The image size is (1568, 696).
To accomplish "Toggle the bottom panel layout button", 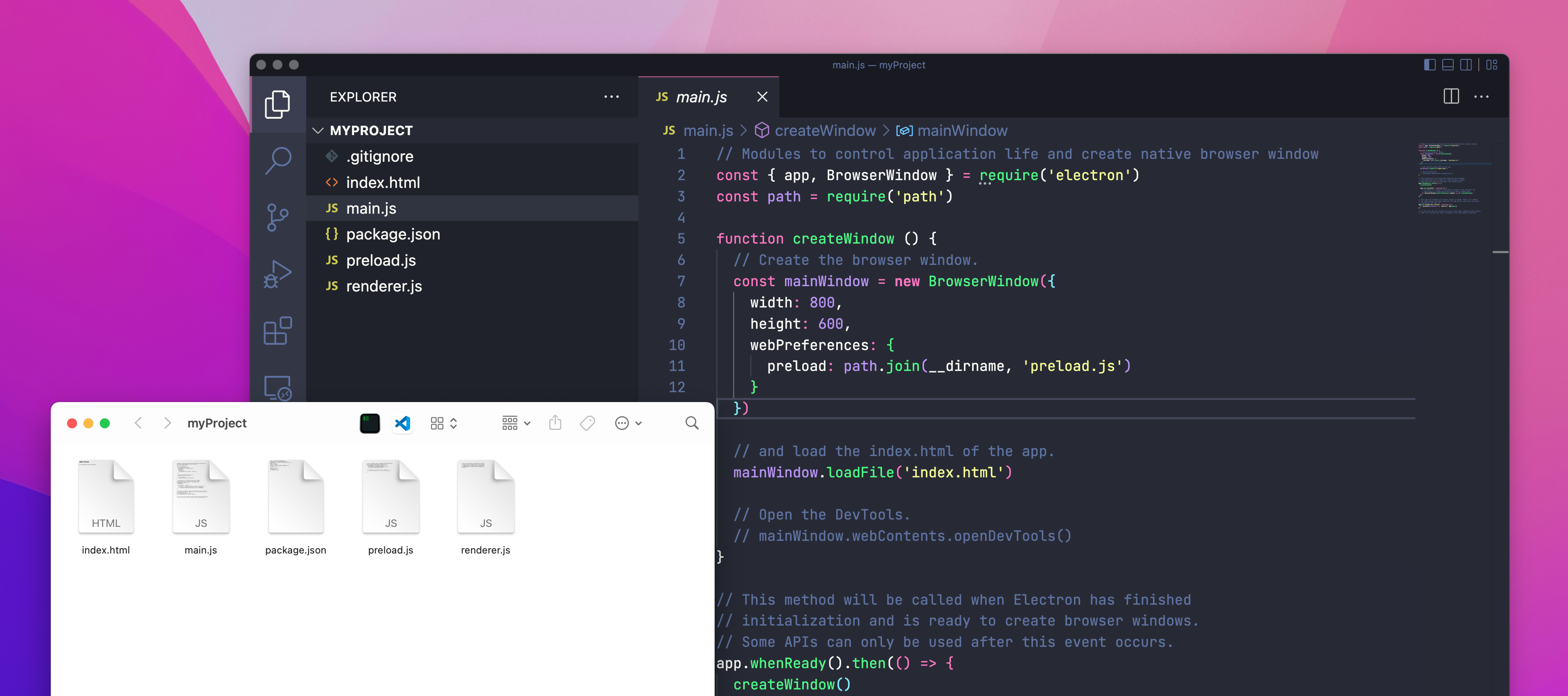I will pyautogui.click(x=1448, y=65).
